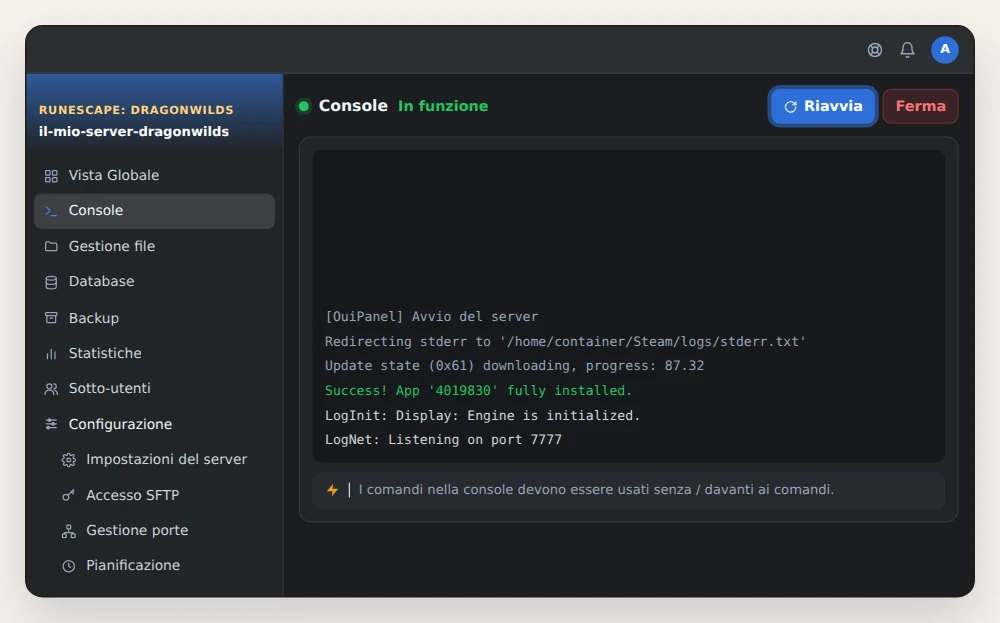Click the green "Success! App '4019830'" line
The height and width of the screenshot is (623, 1000).
tap(478, 390)
